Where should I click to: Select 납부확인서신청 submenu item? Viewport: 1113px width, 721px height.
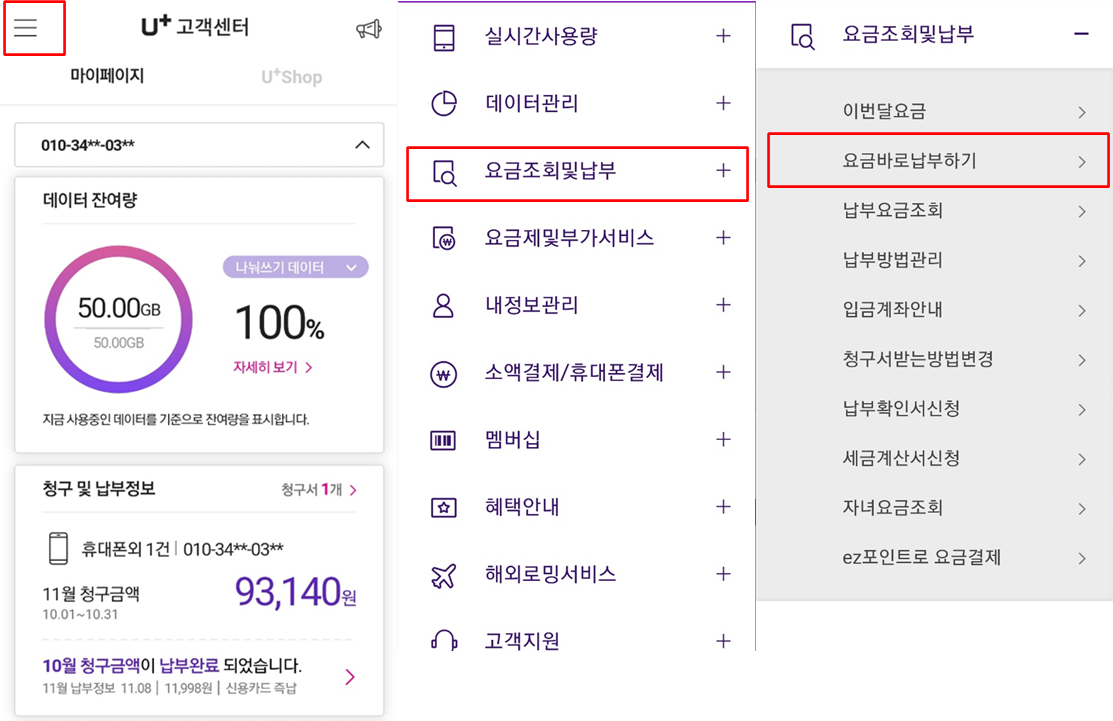point(935,409)
